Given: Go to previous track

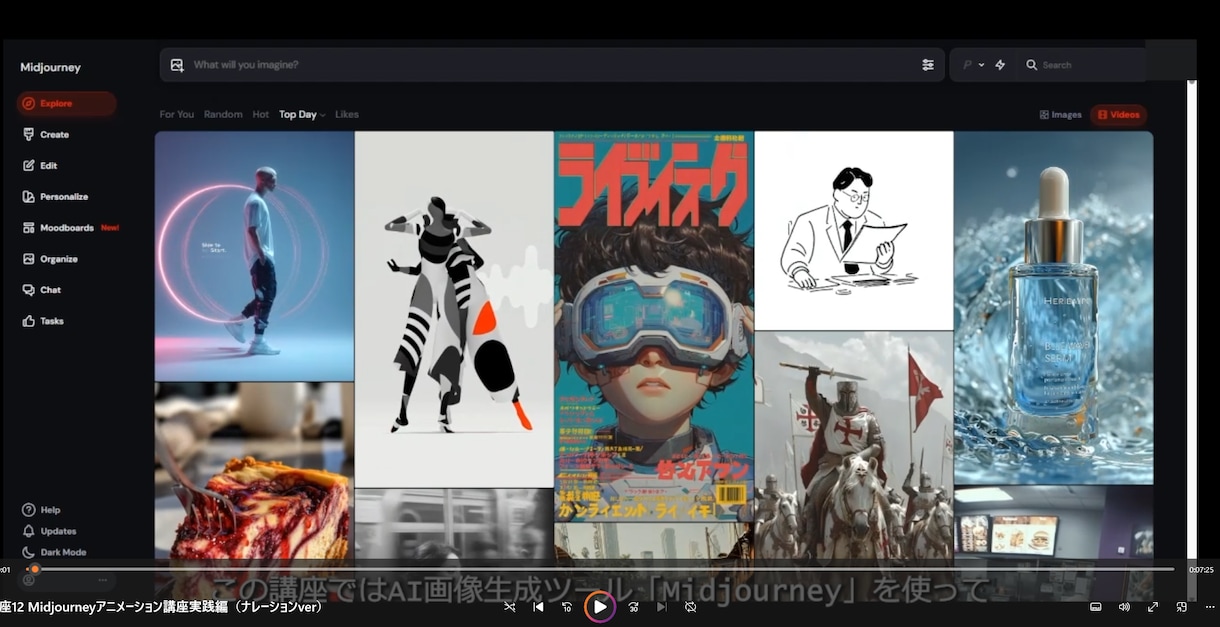Looking at the screenshot, I should 538,606.
